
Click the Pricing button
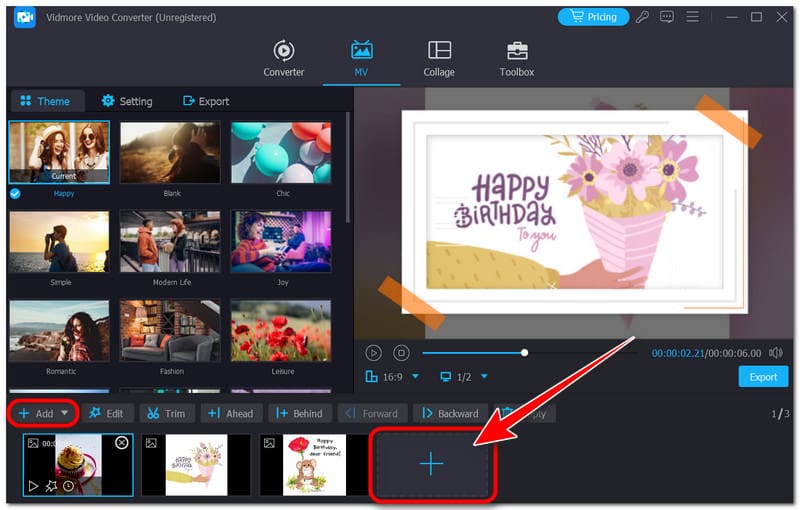(x=594, y=17)
